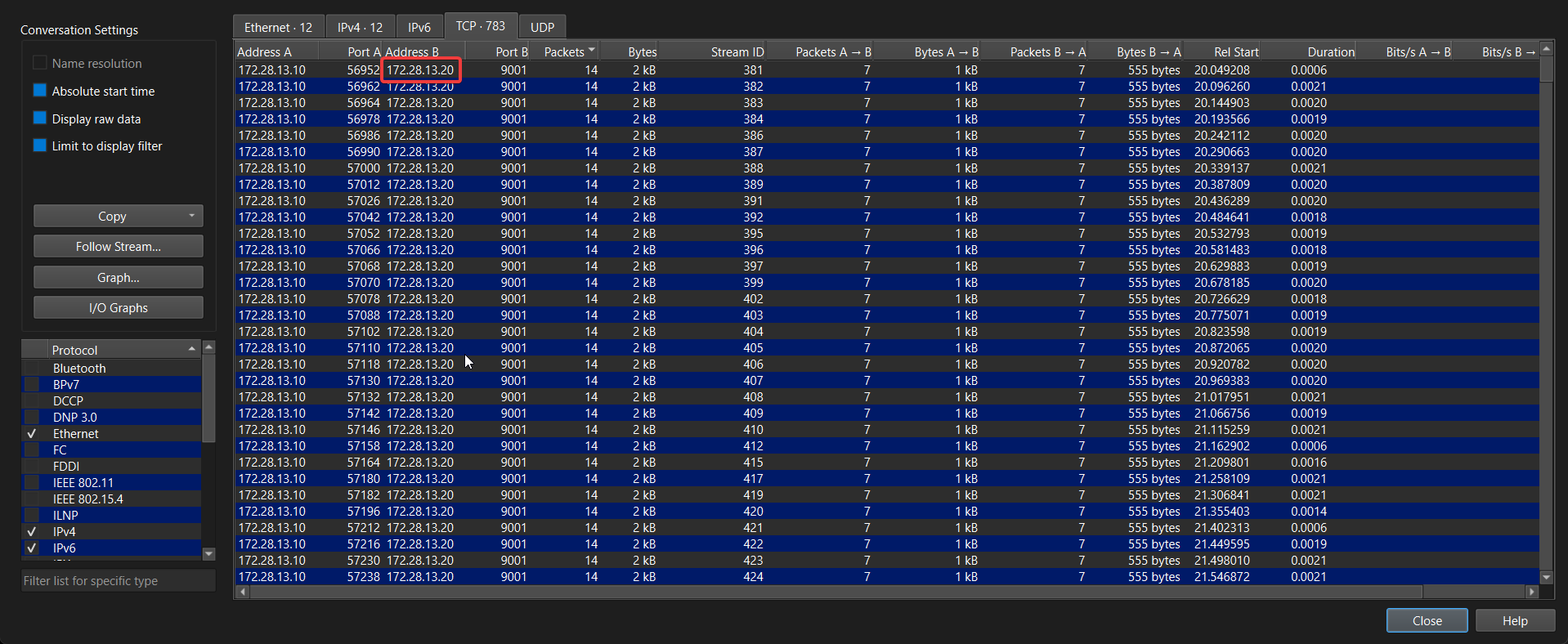Screen dimensions: 1568x644
Task: Select the row with stream ID 424
Action: pyautogui.click(x=887, y=577)
